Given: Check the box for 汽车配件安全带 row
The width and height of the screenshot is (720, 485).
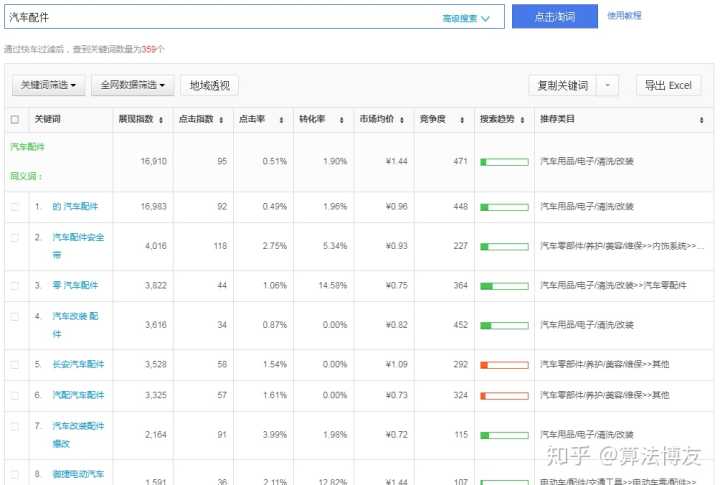Looking at the screenshot, I should [x=14, y=238].
